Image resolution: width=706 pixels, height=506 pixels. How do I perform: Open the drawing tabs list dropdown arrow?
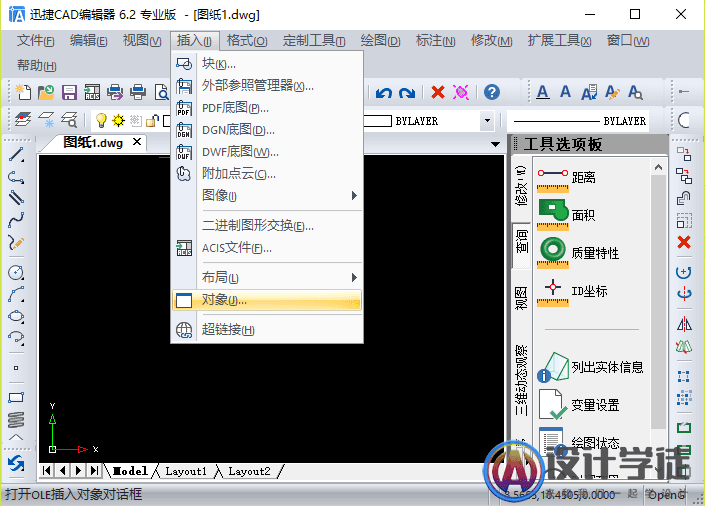(x=495, y=145)
